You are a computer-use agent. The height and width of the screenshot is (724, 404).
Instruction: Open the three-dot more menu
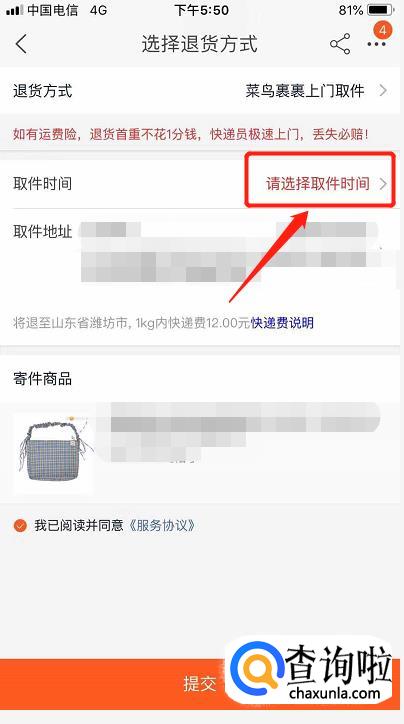click(x=376, y=45)
